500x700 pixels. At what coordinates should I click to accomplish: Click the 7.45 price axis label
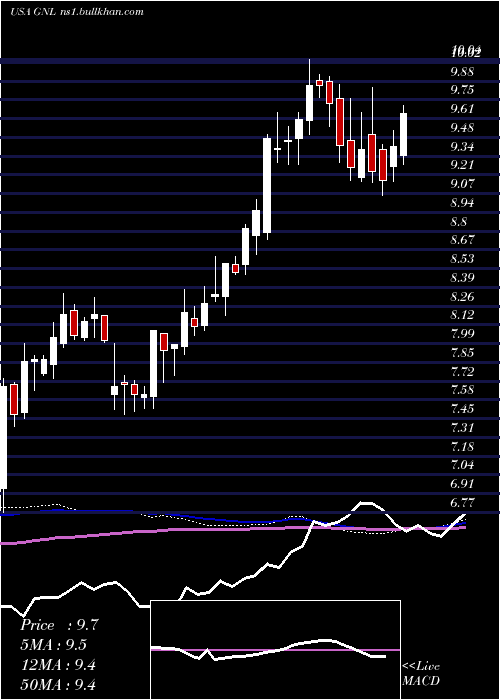point(464,409)
